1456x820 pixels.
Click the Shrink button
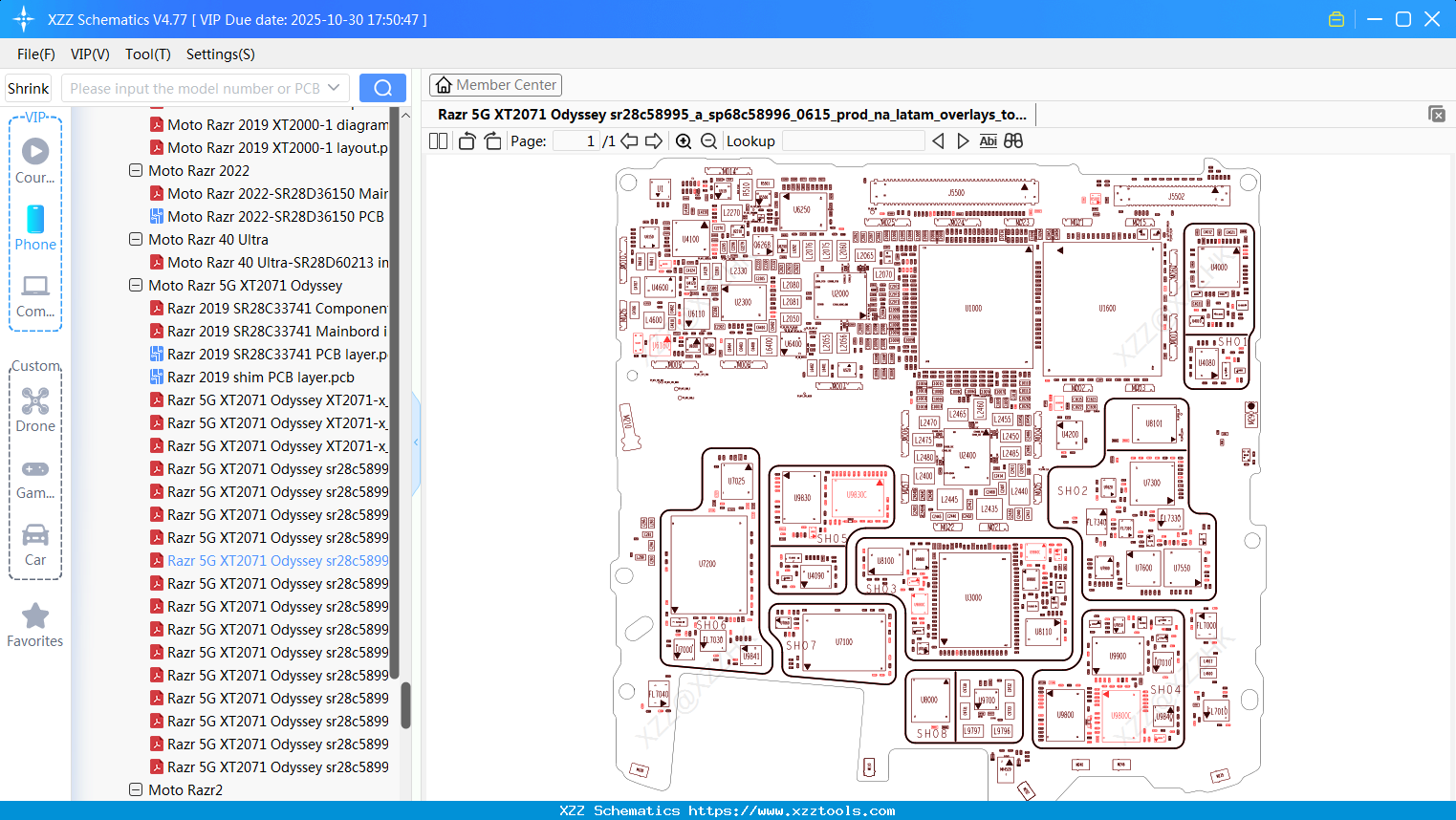click(28, 88)
